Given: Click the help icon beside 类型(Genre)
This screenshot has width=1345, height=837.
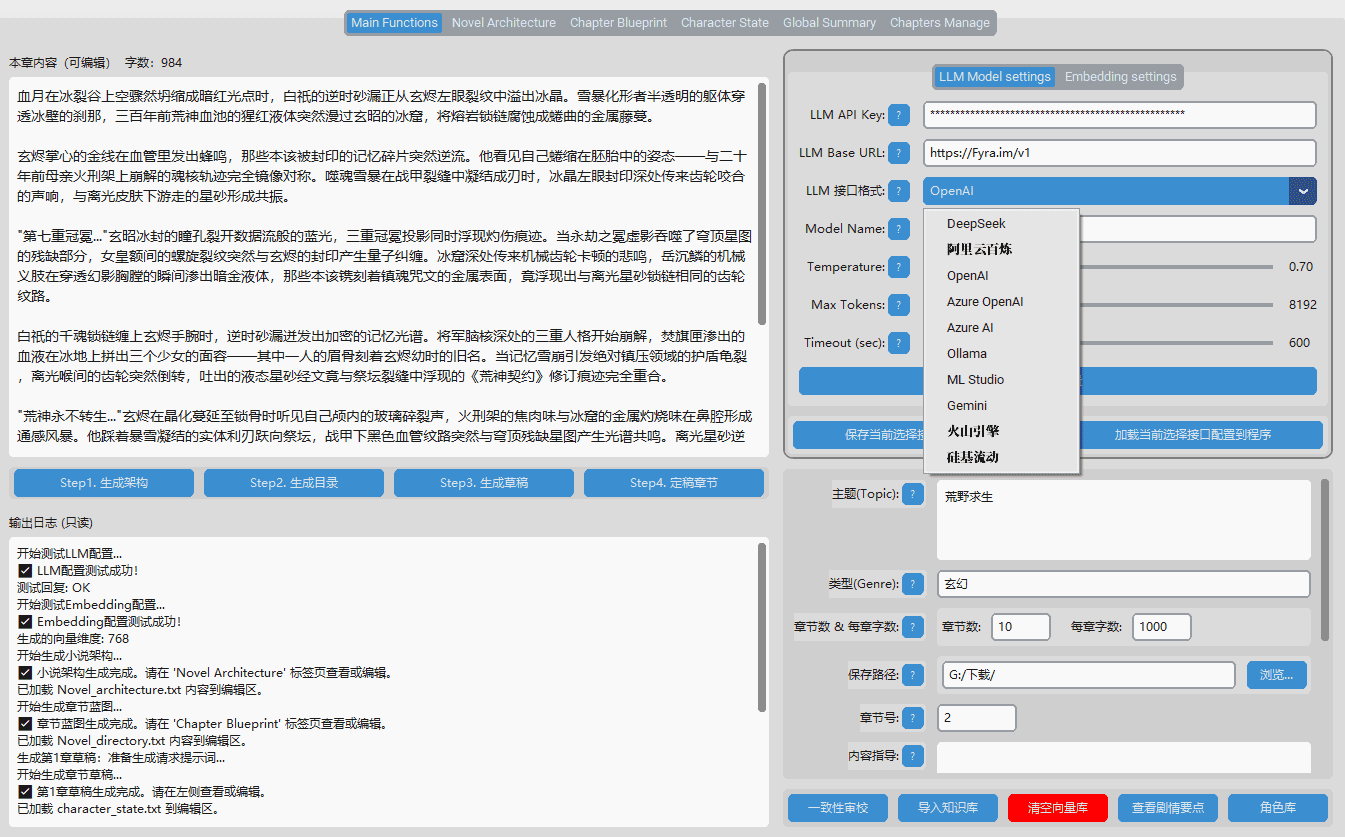Looking at the screenshot, I should click(x=913, y=584).
